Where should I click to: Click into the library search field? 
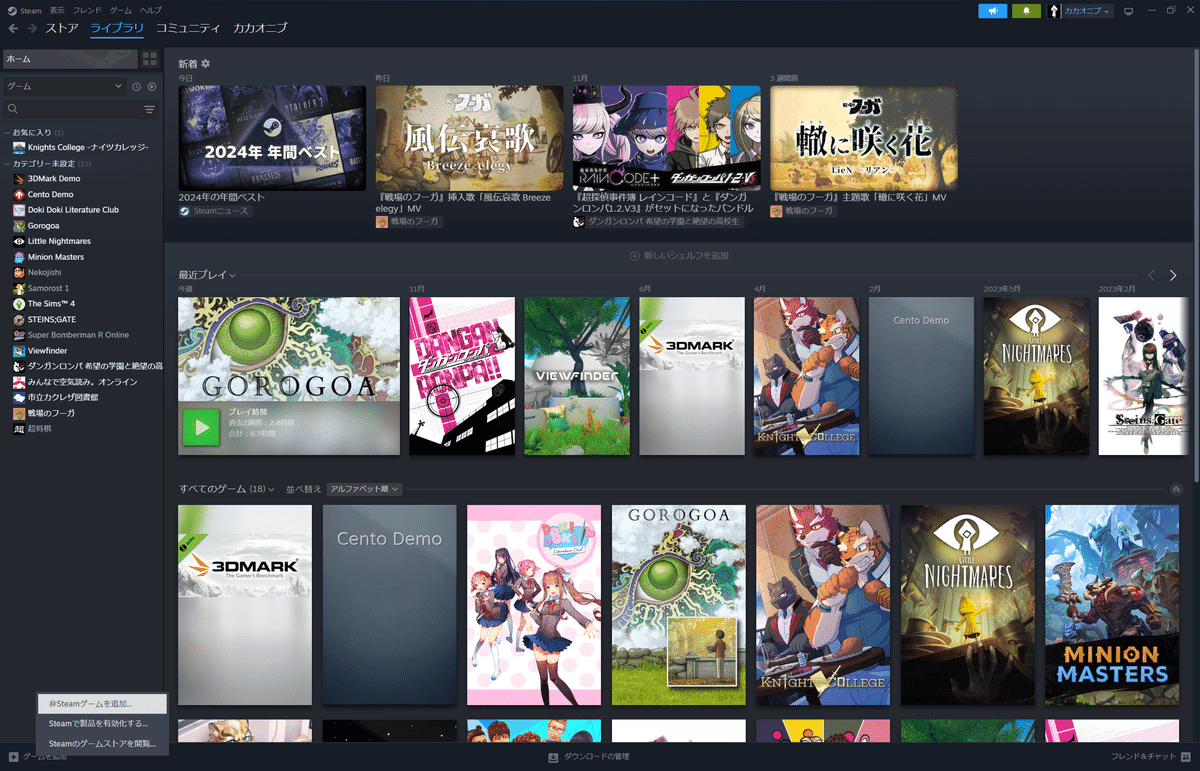click(x=72, y=109)
